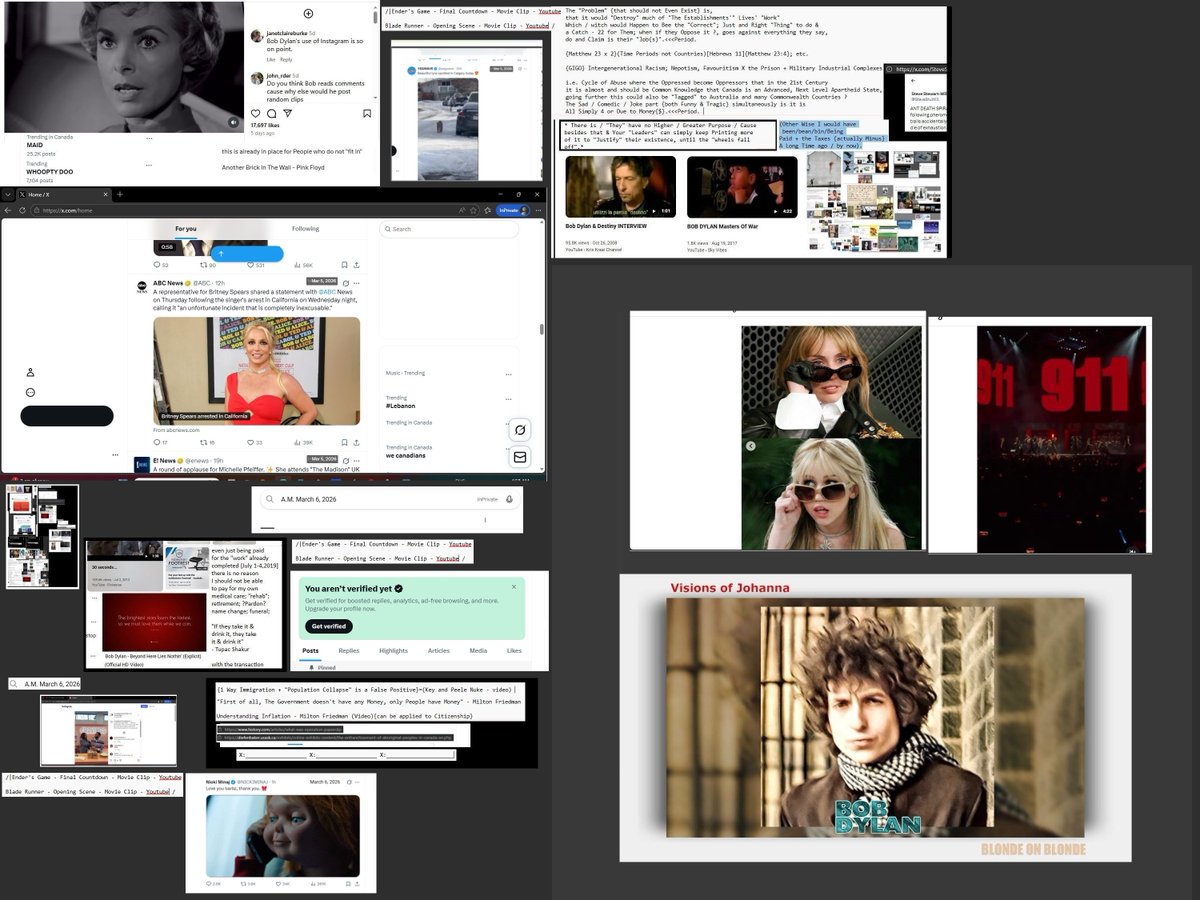Click microphone icon in the search box
Viewport: 1200px width, 900px height.
pos(510,499)
